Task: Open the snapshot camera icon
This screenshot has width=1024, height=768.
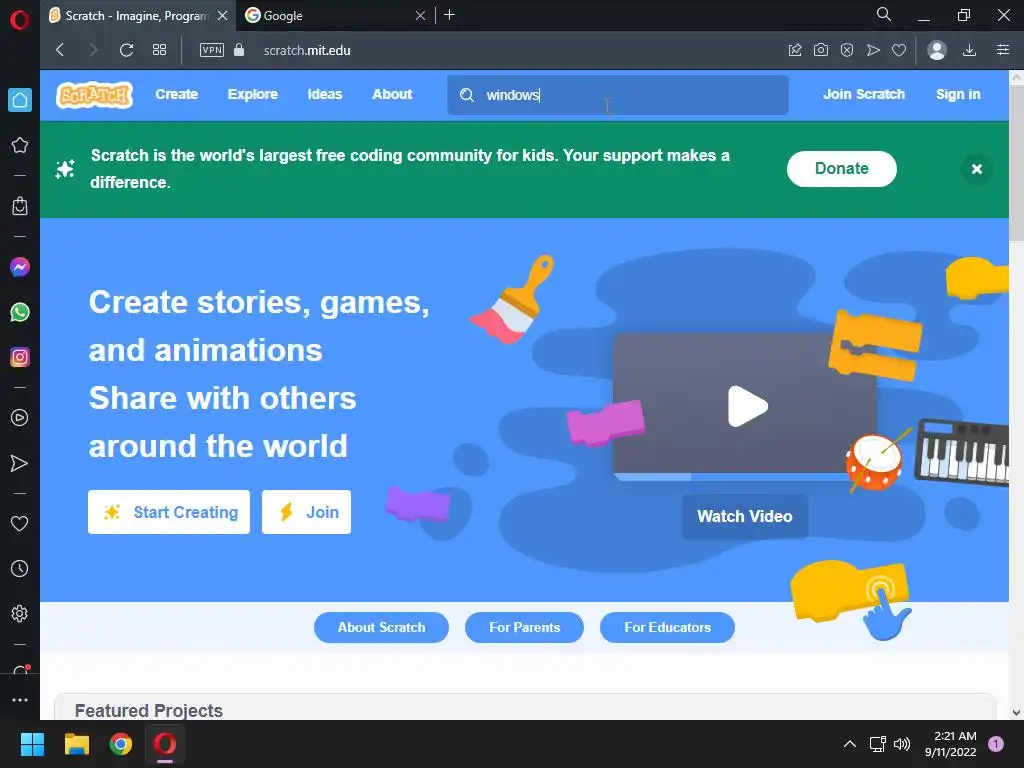Action: pyautogui.click(x=821, y=50)
